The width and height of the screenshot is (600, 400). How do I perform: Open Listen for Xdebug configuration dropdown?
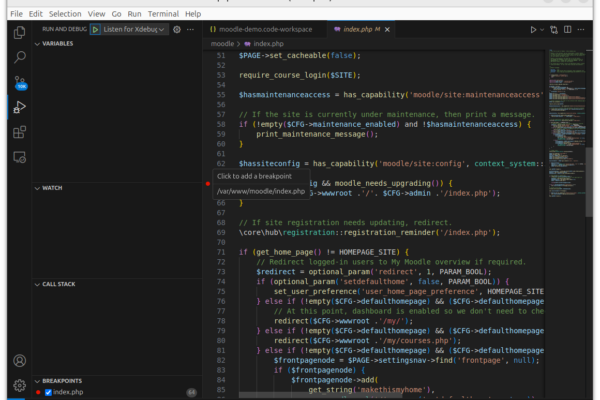[134, 29]
